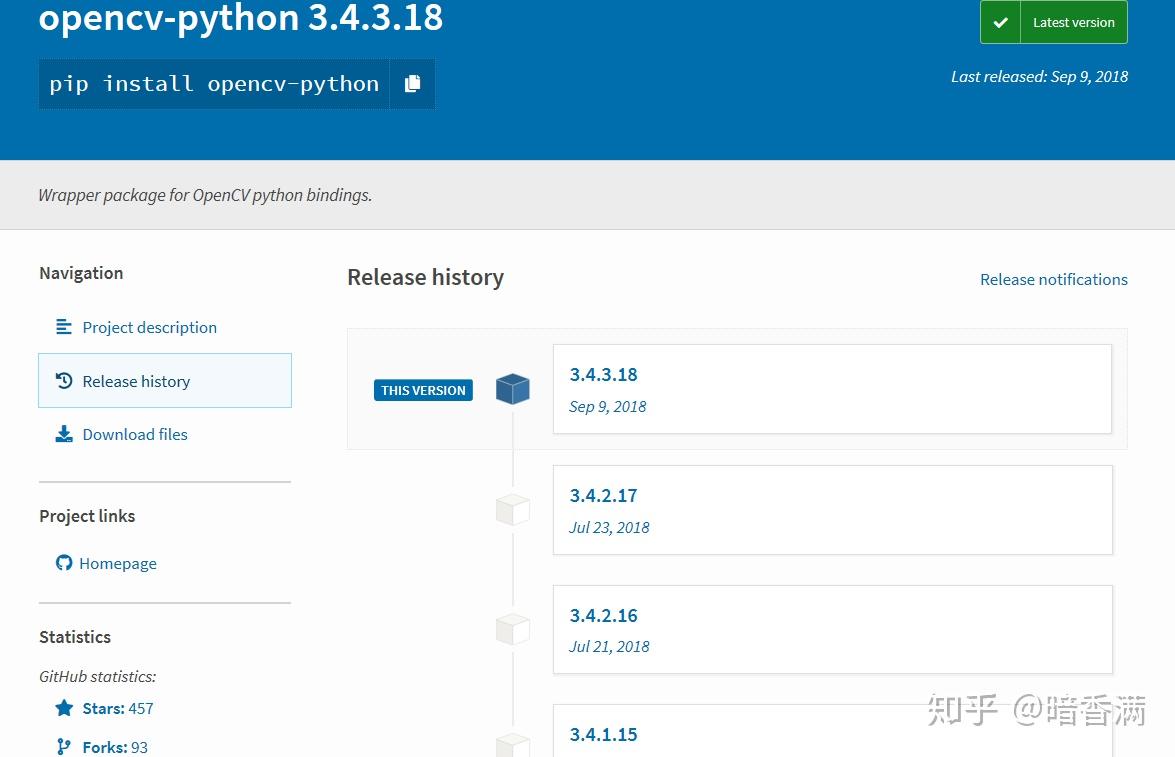The width and height of the screenshot is (1175, 757).
Task: Open the Forks: 93 statistics link
Action: pyautogui.click(x=115, y=747)
